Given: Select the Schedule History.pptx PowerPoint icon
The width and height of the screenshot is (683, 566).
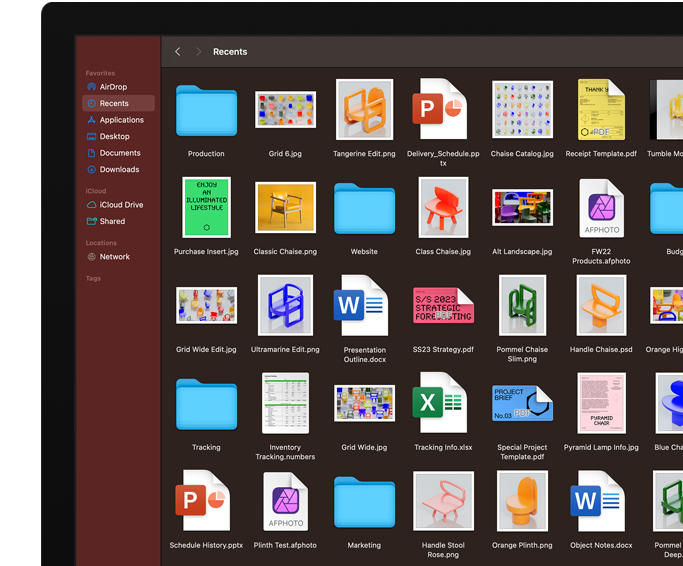Looking at the screenshot, I should [203, 500].
